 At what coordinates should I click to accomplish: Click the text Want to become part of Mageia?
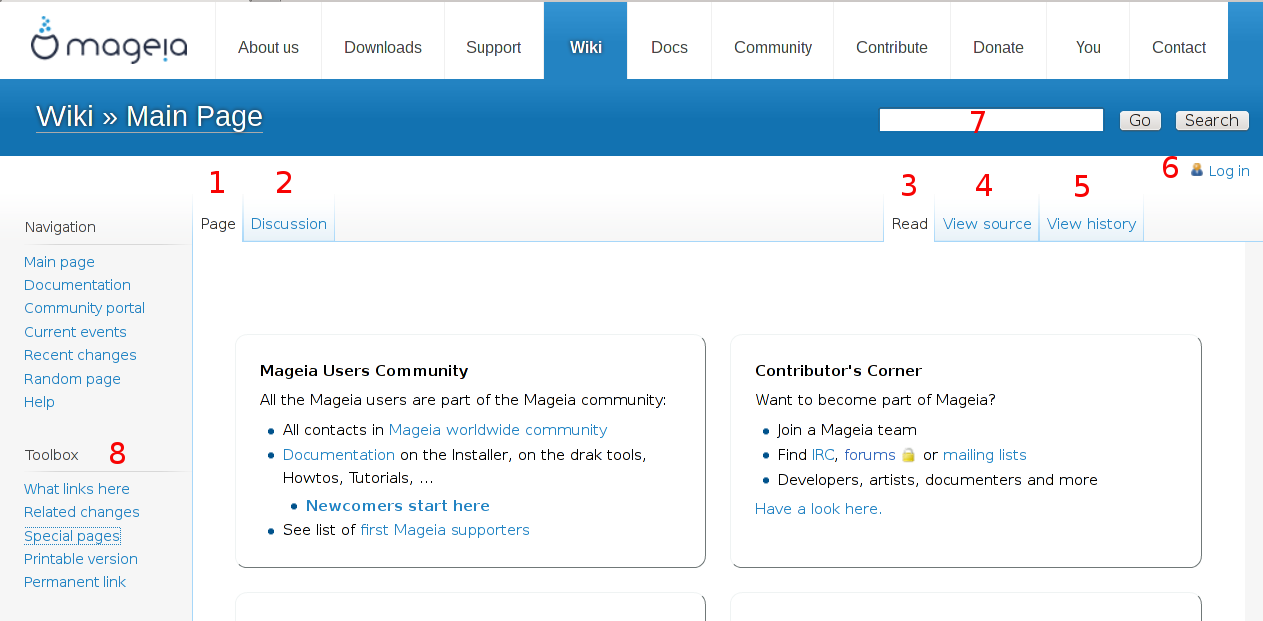pyautogui.click(x=875, y=400)
